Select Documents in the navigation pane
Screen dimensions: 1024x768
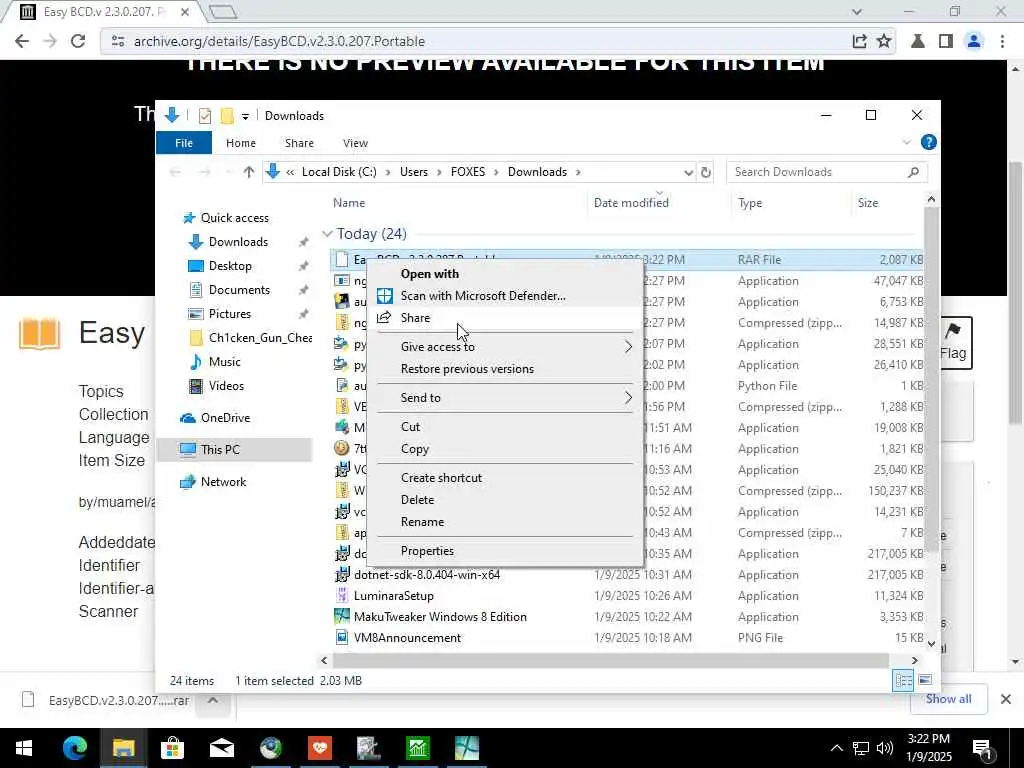239,290
